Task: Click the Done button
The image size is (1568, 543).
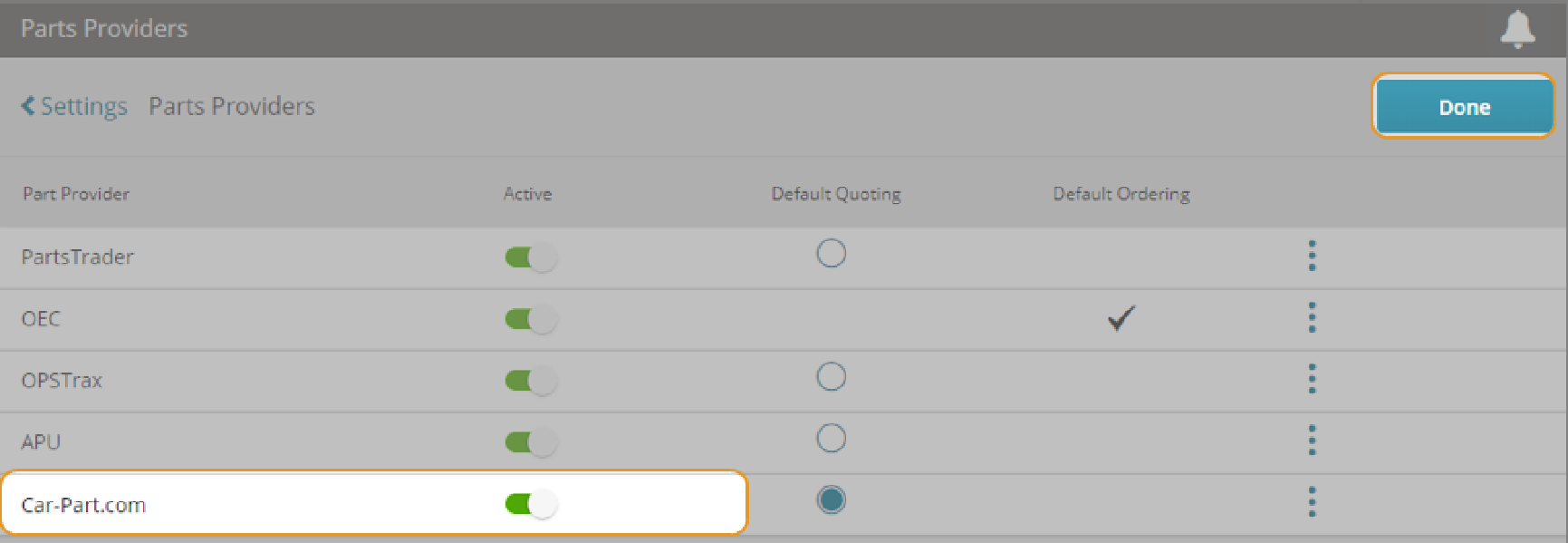Action: (x=1464, y=106)
